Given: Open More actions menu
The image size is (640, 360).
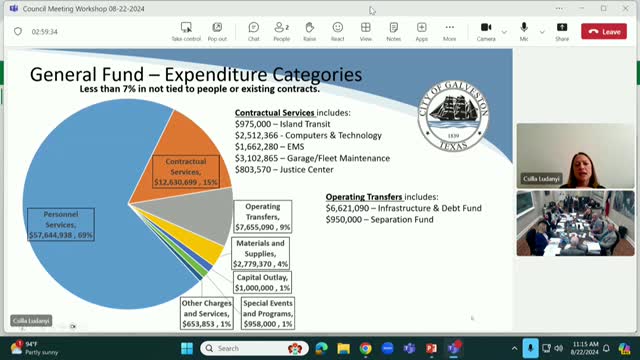Looking at the screenshot, I should (x=449, y=32).
